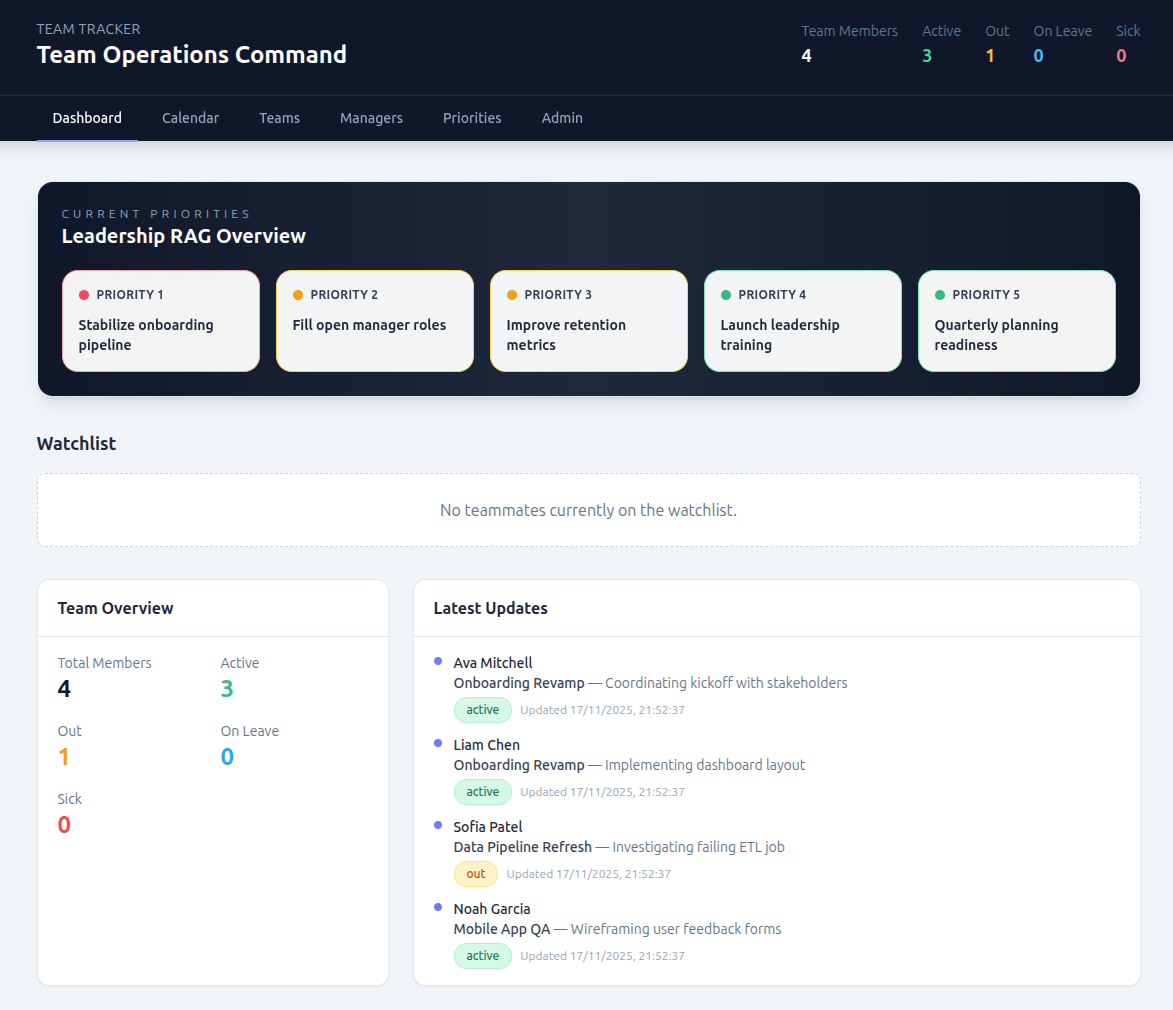Click the green Priority 5 status dot

point(940,295)
